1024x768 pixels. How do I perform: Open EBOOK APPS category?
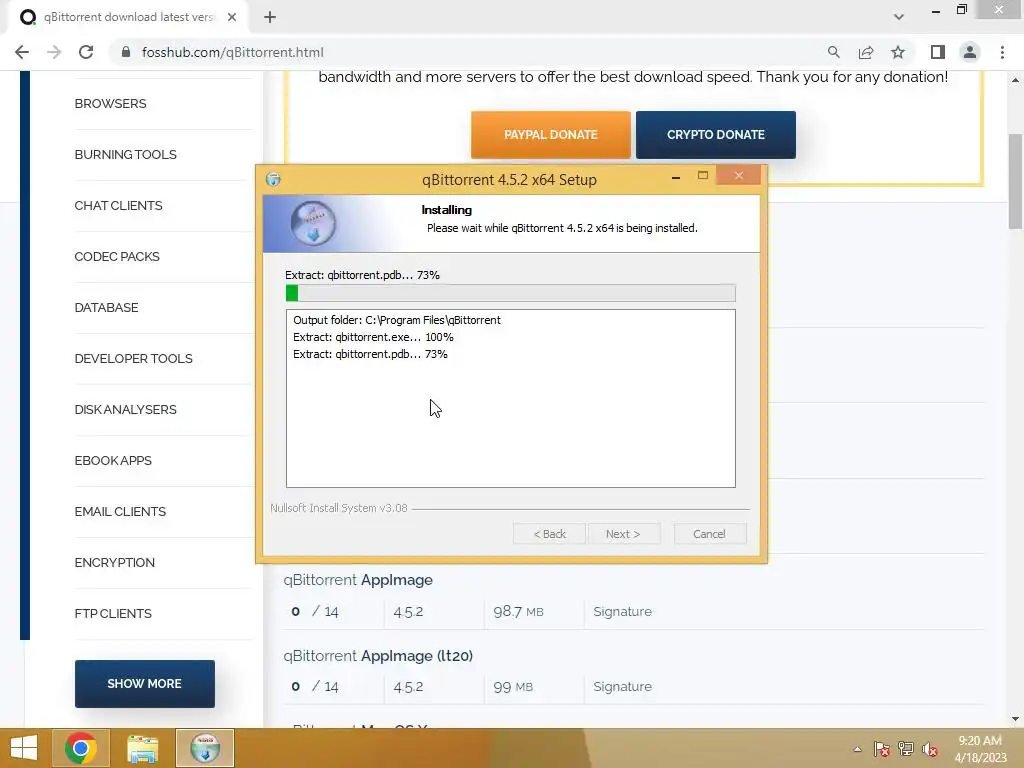click(x=113, y=460)
